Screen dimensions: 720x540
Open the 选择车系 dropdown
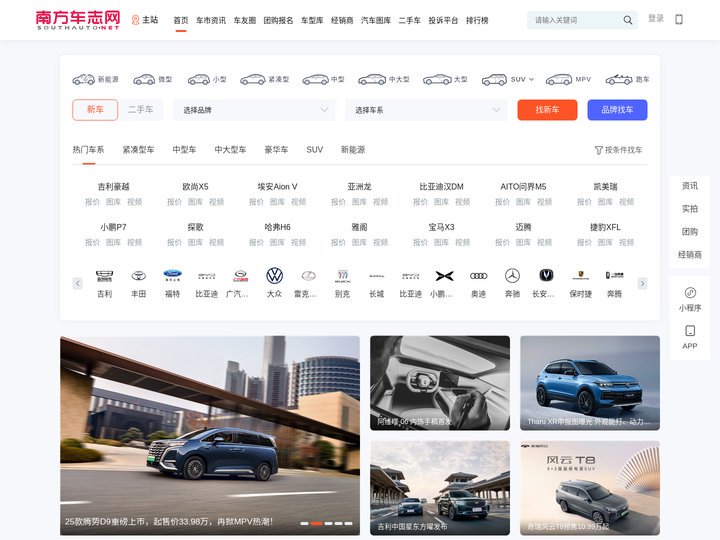[426, 110]
